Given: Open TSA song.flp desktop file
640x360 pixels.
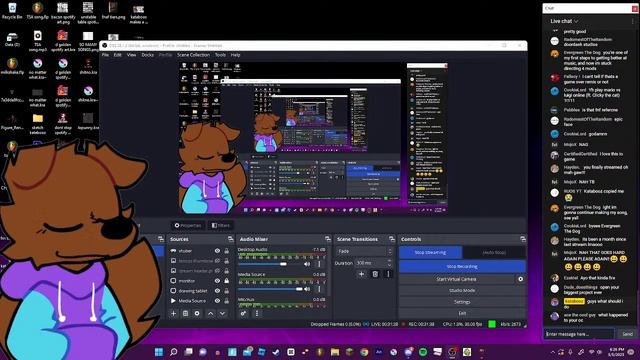Looking at the screenshot, I should coord(38,11).
